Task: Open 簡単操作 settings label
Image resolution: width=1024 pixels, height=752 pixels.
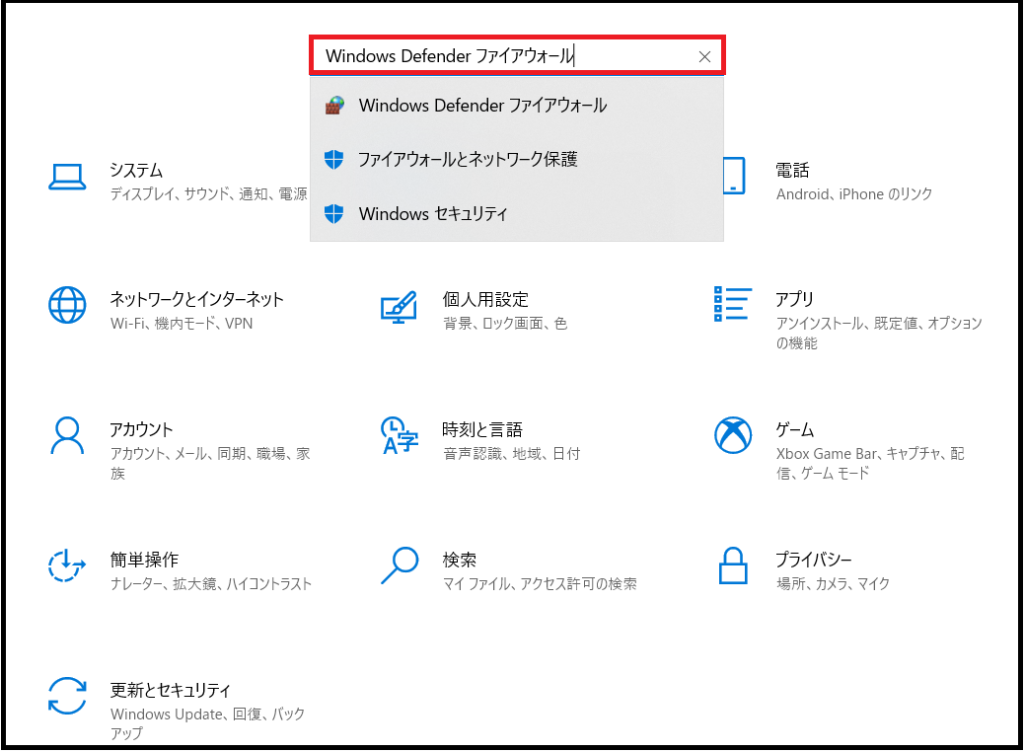Action: [x=144, y=559]
